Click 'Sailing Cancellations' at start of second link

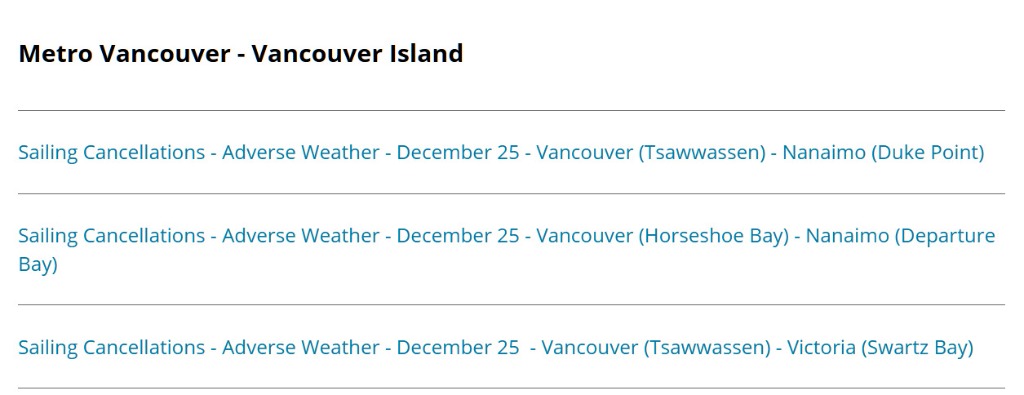pos(112,236)
